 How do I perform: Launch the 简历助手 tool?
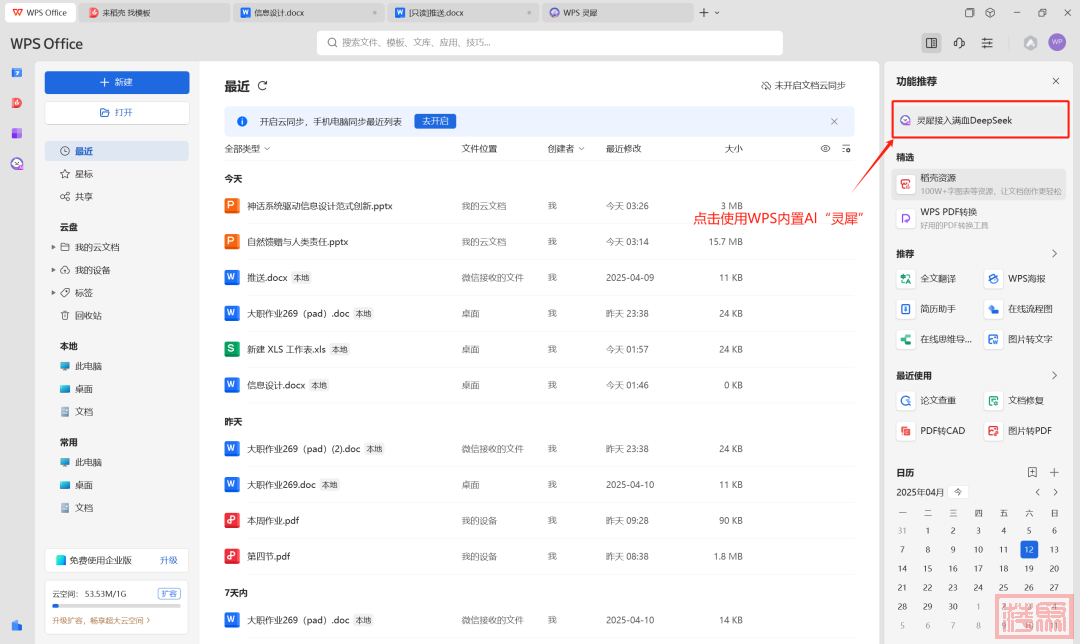click(x=928, y=309)
